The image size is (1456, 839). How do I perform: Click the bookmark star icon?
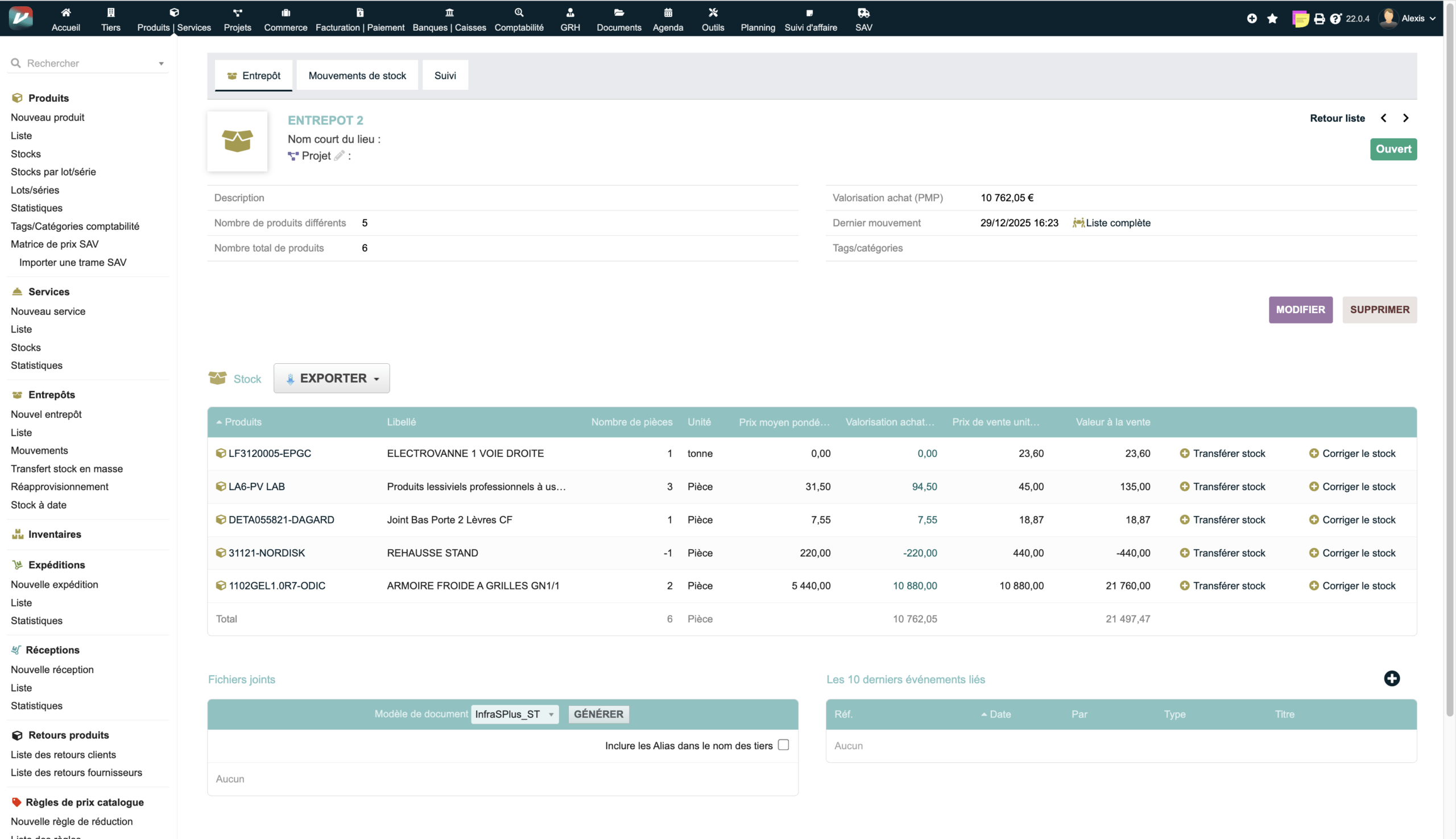(1272, 19)
